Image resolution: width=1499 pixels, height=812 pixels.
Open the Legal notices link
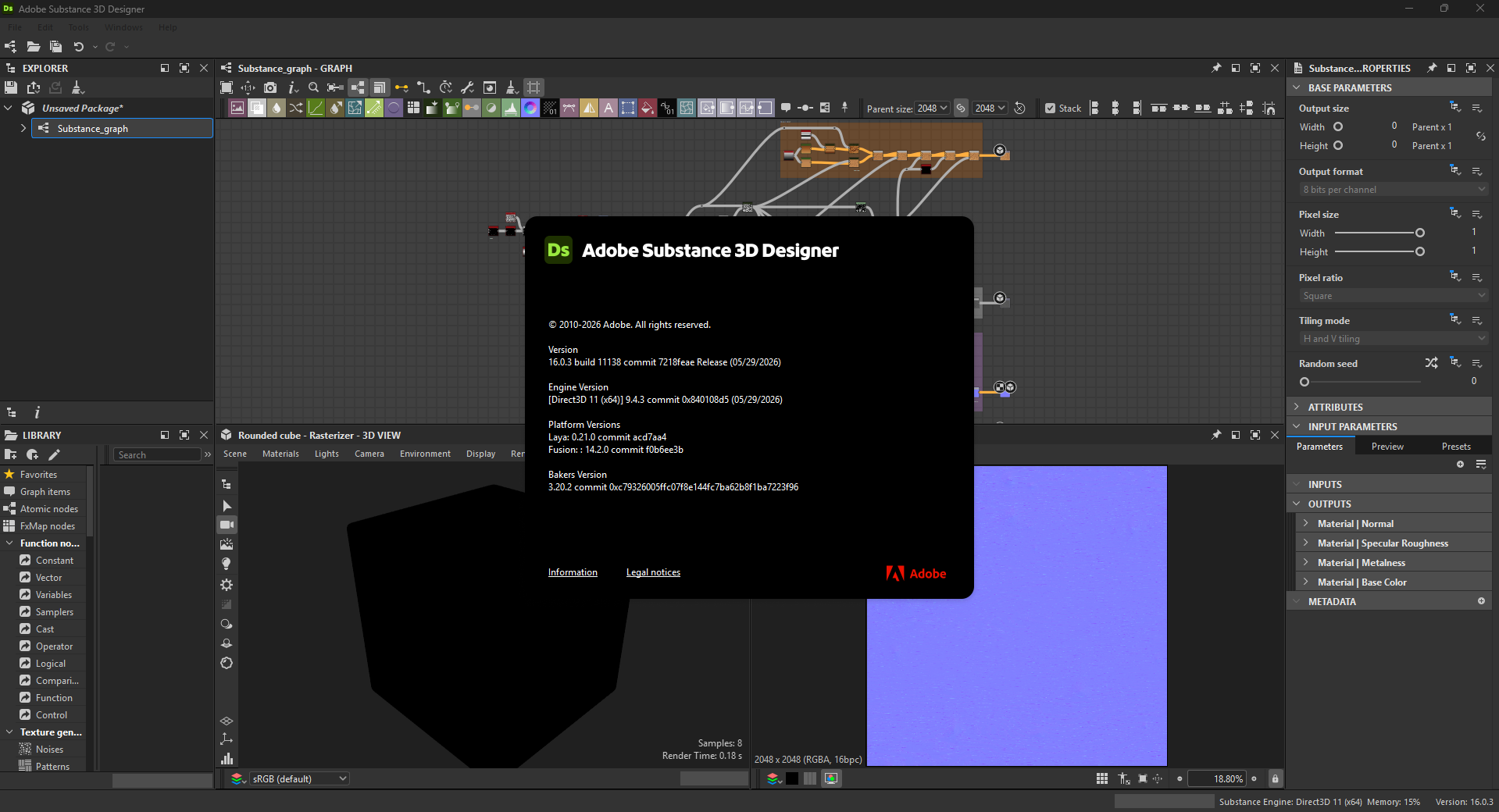point(653,572)
